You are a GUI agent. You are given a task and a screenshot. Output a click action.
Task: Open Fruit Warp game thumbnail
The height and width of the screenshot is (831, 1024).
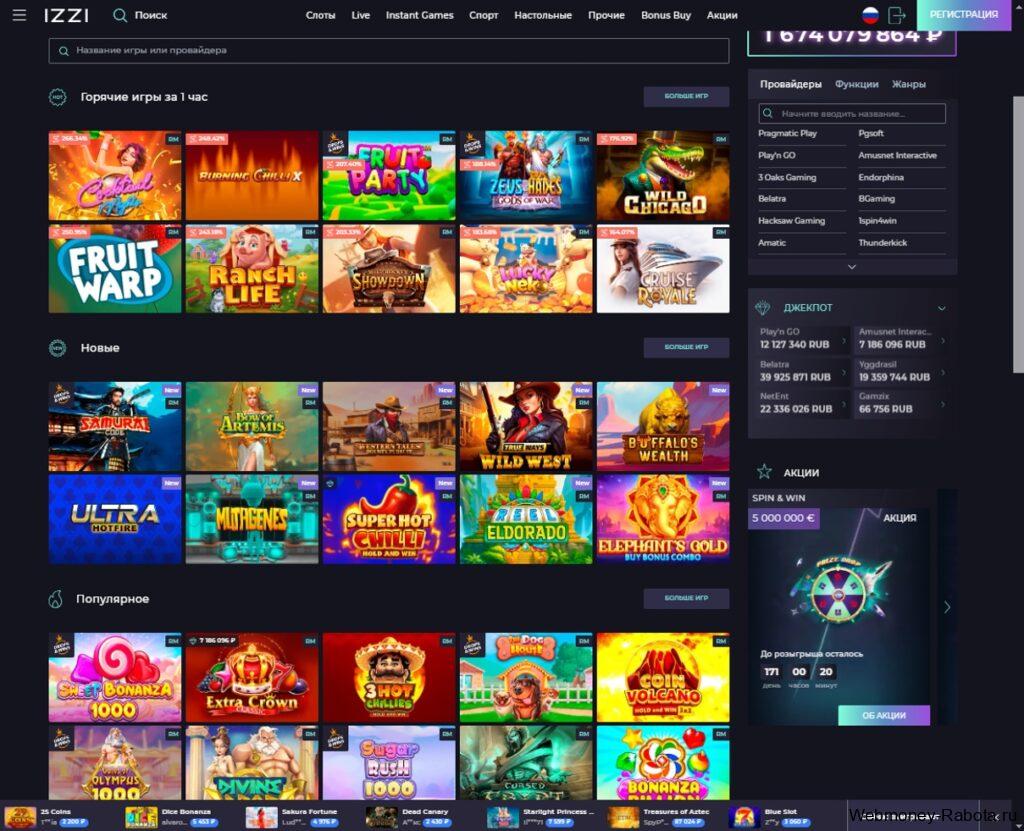tap(115, 269)
